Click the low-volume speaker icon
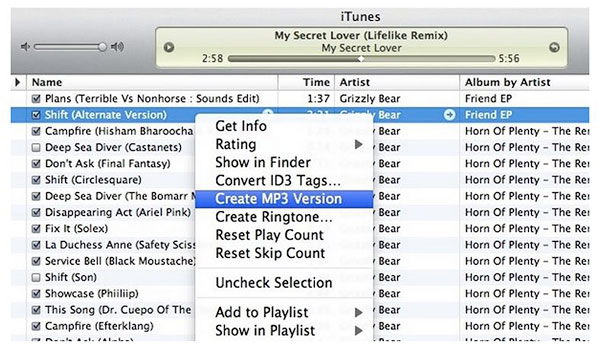Screen dimensions: 600x364 pyautogui.click(x=25, y=47)
